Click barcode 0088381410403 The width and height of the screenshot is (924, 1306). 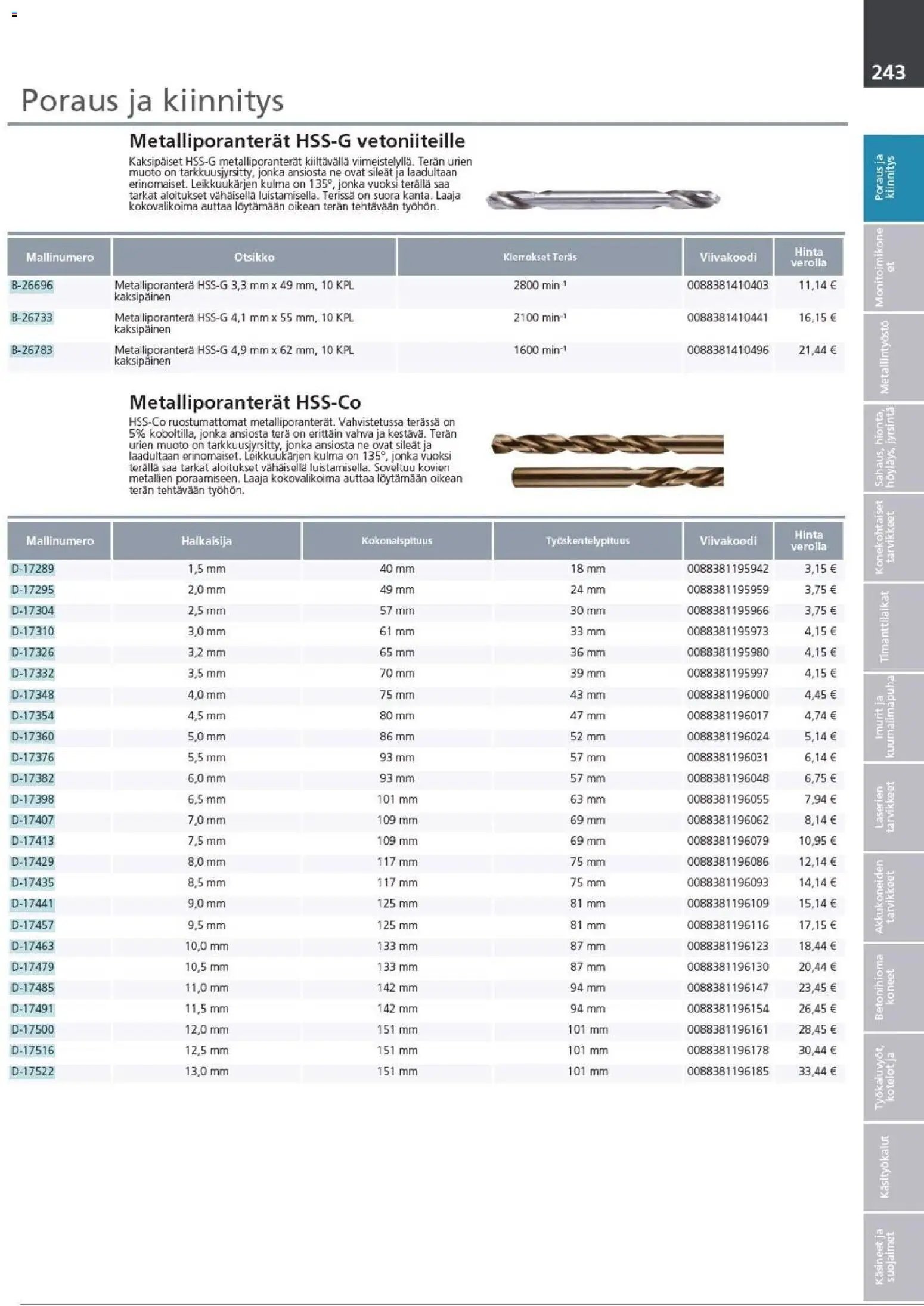click(727, 285)
